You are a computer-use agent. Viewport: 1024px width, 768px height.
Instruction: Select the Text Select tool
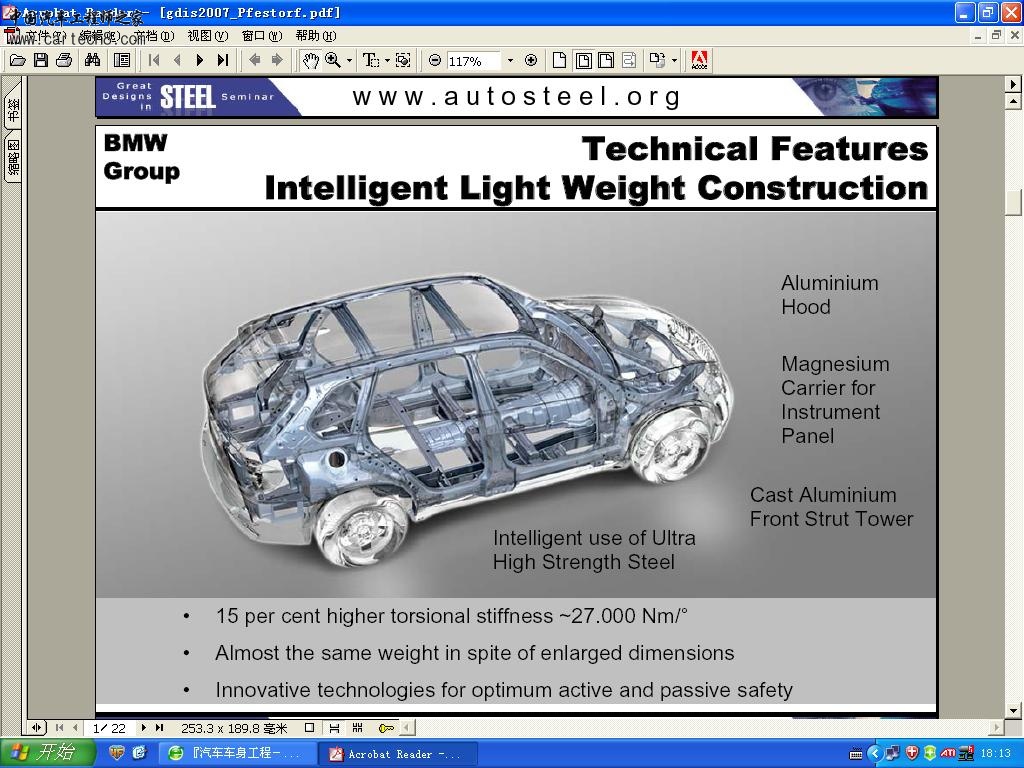click(371, 61)
